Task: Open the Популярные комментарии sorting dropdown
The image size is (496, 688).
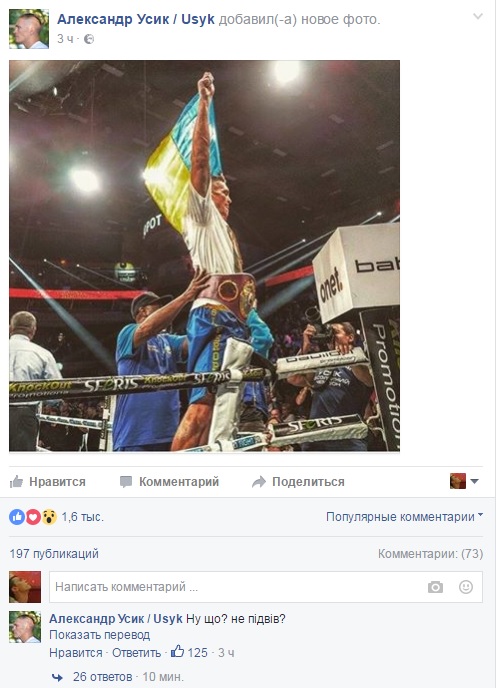Action: coord(404,516)
